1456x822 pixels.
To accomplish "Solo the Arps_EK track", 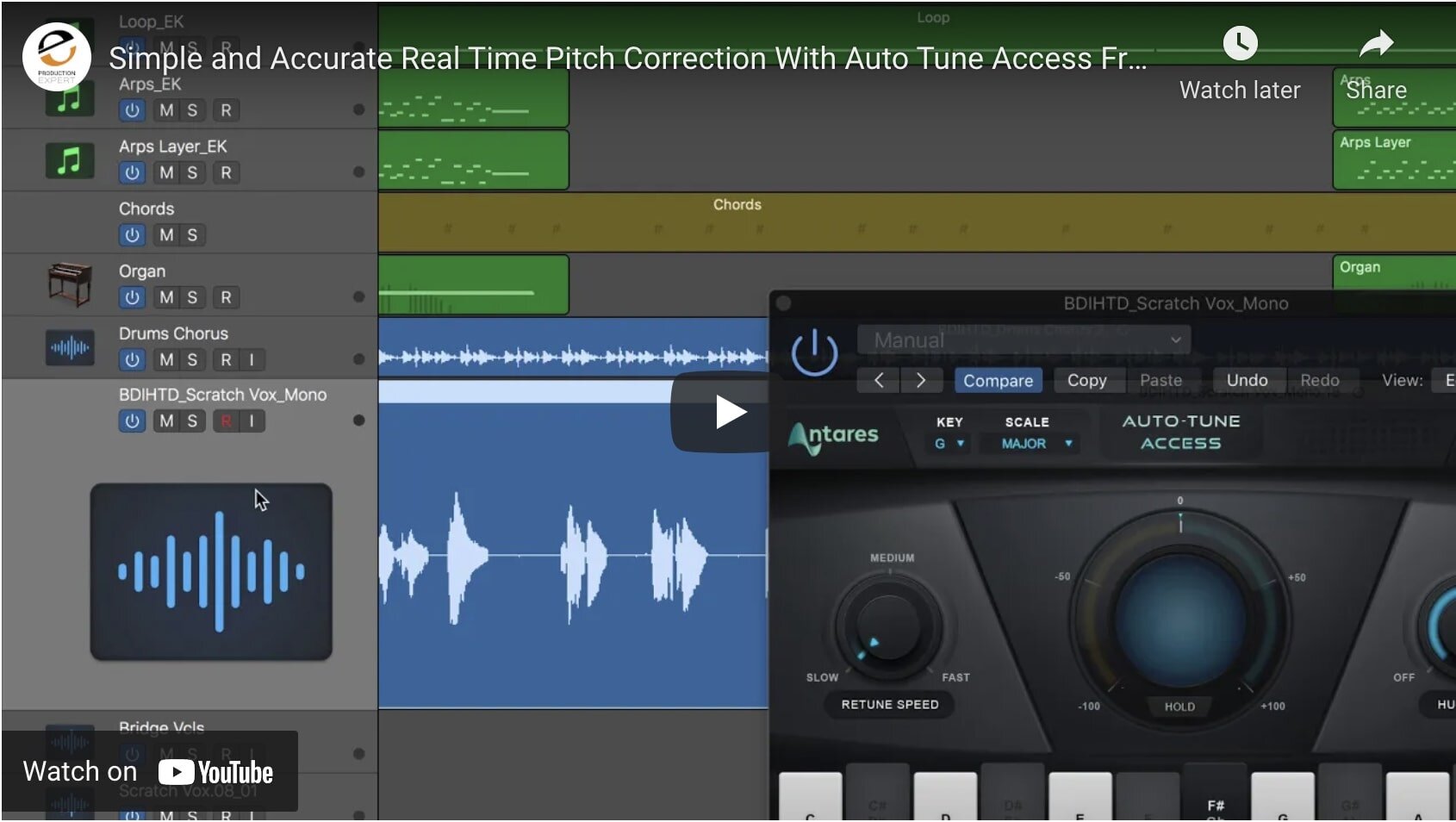I will pyautogui.click(x=192, y=110).
